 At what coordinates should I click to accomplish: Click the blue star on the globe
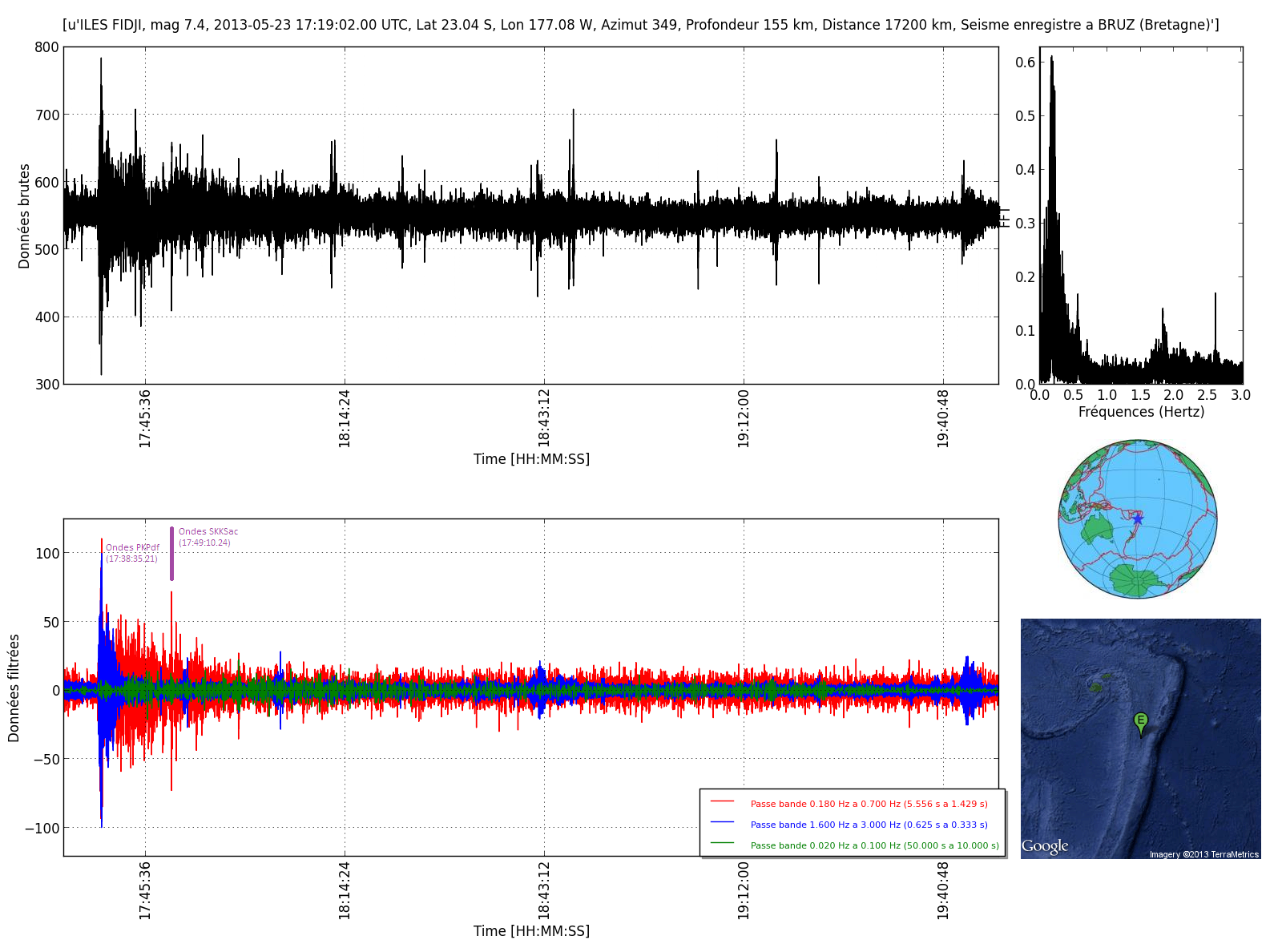point(1137,519)
